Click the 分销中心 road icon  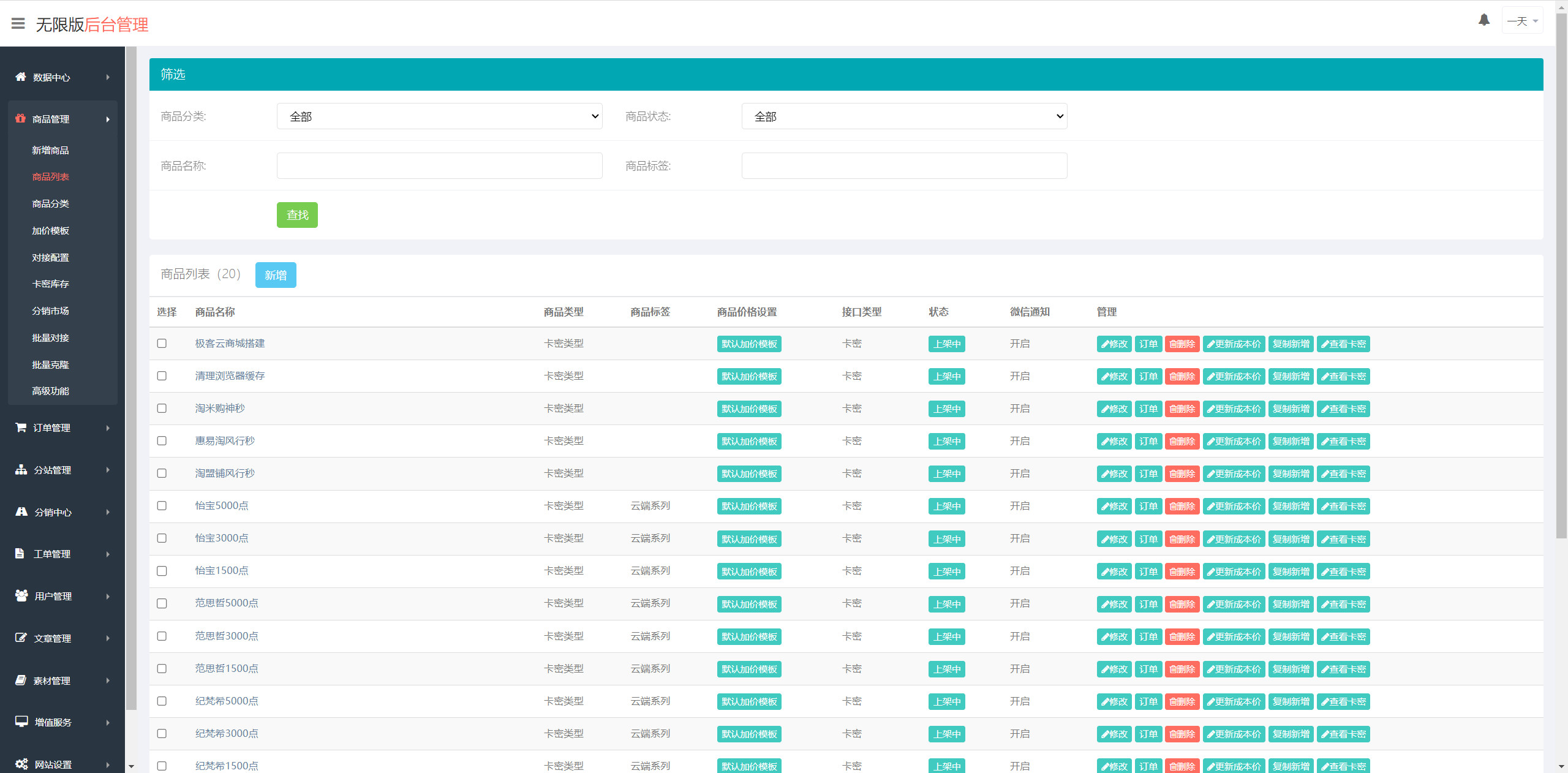coord(21,511)
